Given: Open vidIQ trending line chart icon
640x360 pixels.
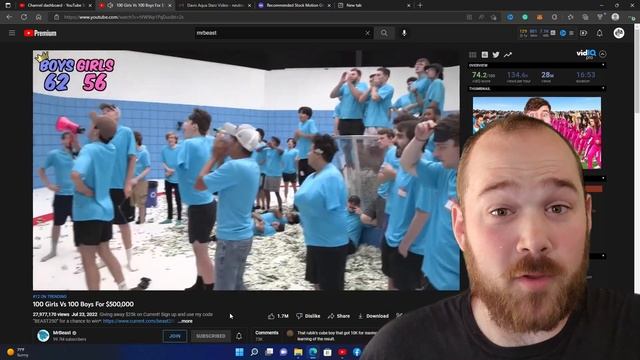Looking at the screenshot, I should tap(508, 55).
